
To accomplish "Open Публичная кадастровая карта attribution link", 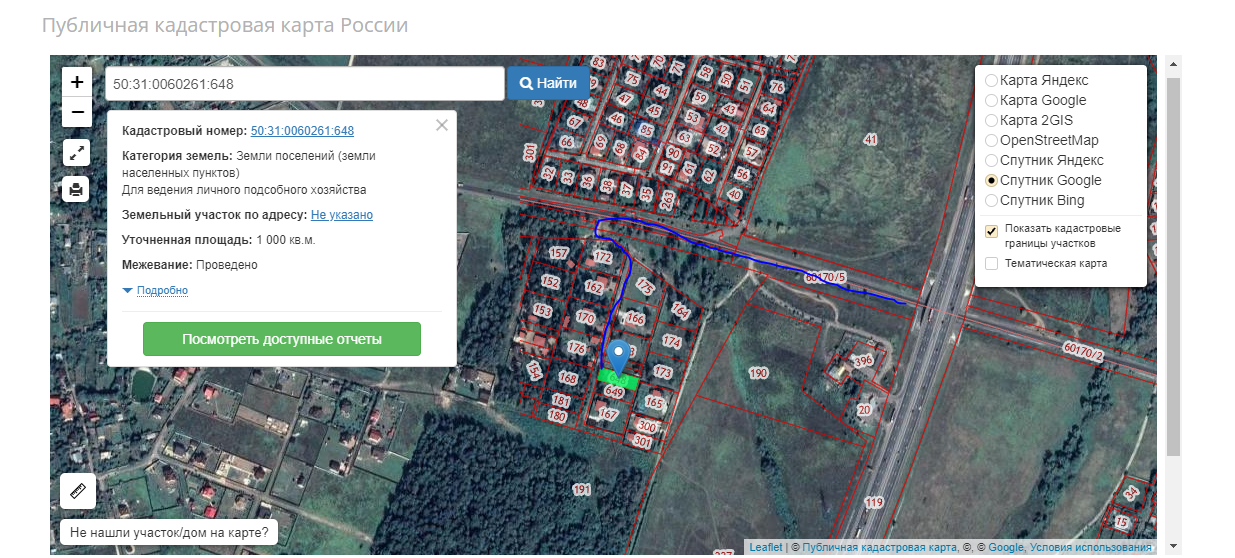I will (879, 548).
